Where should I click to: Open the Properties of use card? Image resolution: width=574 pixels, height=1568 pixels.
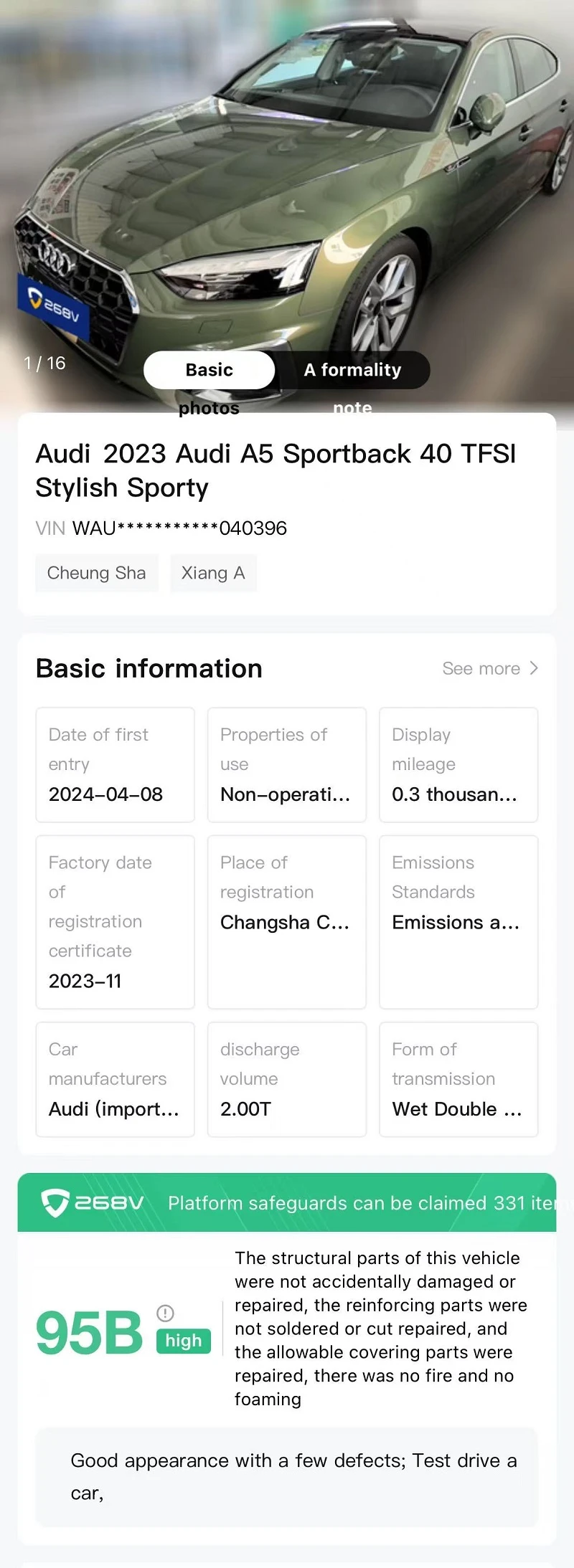287,764
